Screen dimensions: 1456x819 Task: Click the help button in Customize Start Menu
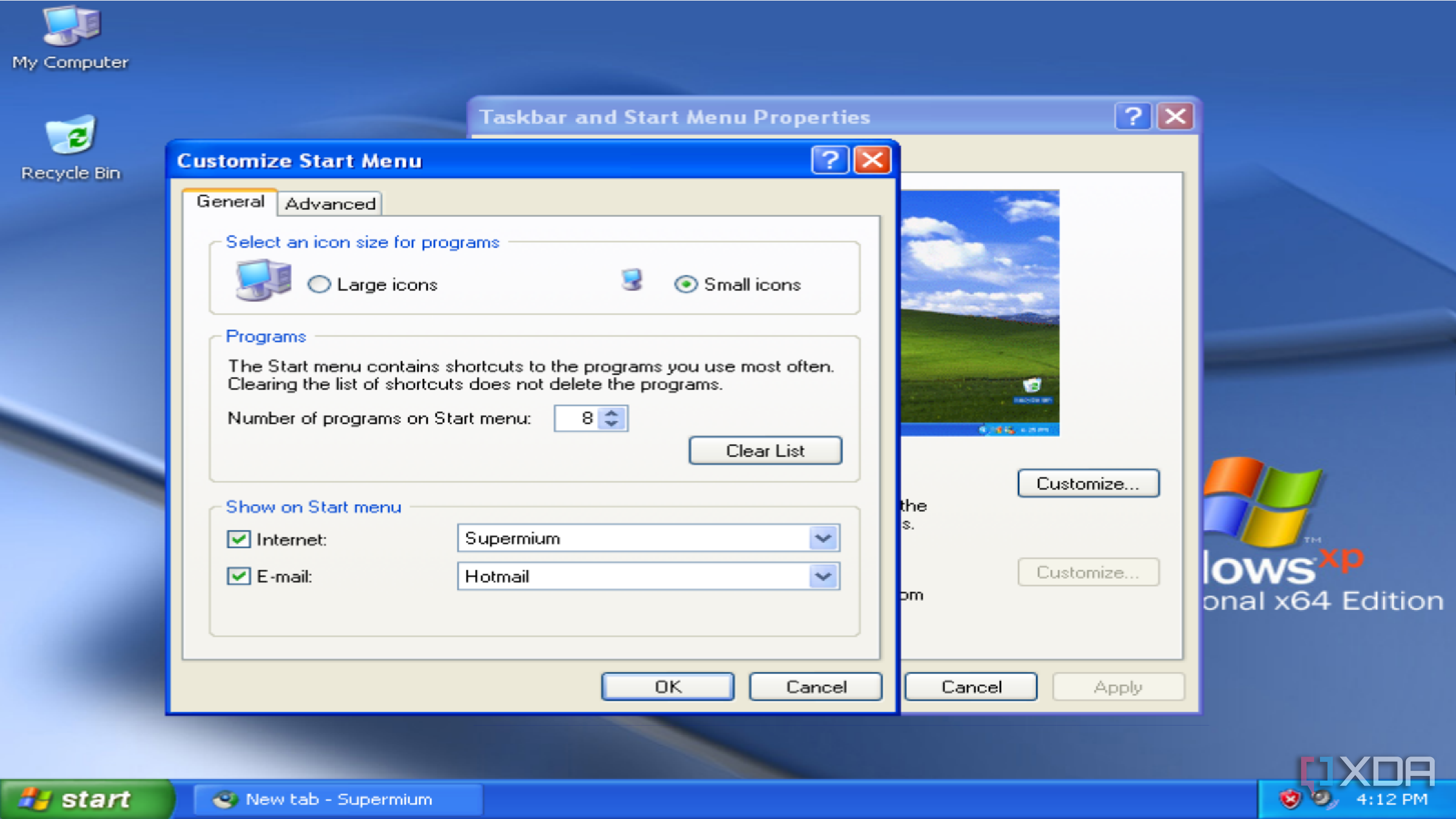click(x=829, y=161)
